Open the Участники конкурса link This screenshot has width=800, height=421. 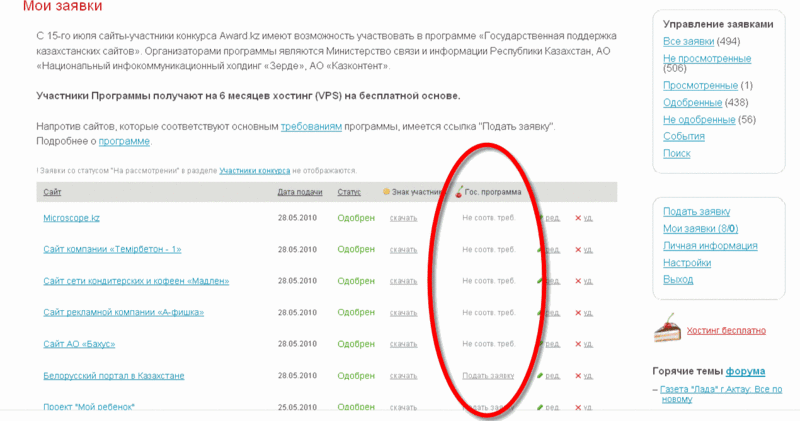(255, 170)
